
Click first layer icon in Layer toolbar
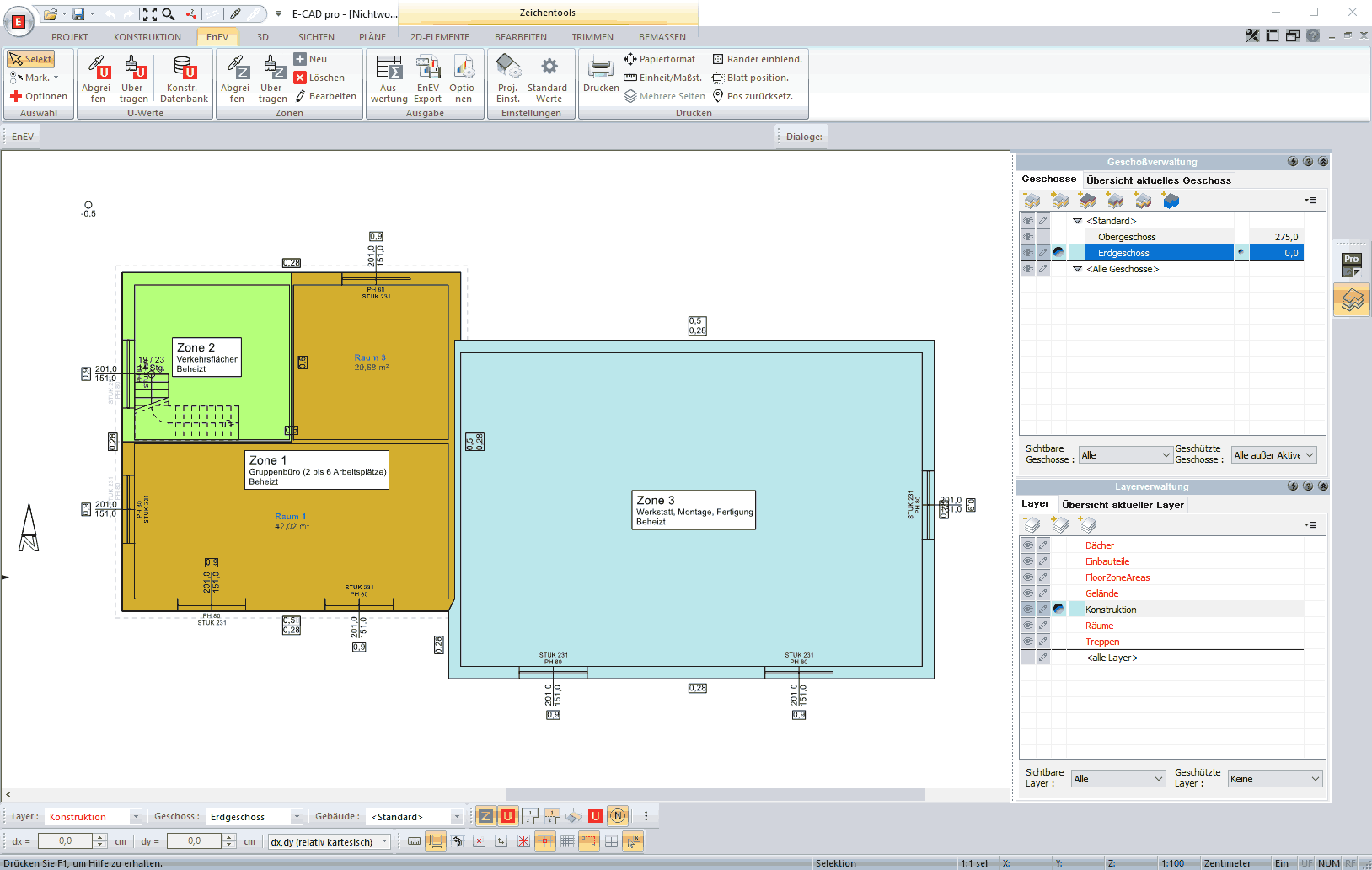(x=1032, y=525)
